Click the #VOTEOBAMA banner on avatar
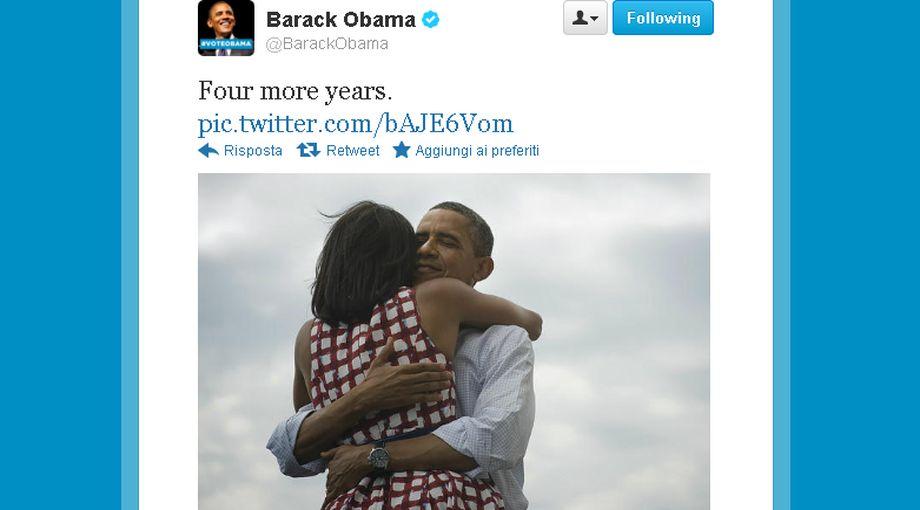The width and height of the screenshot is (920, 510). coord(226,43)
